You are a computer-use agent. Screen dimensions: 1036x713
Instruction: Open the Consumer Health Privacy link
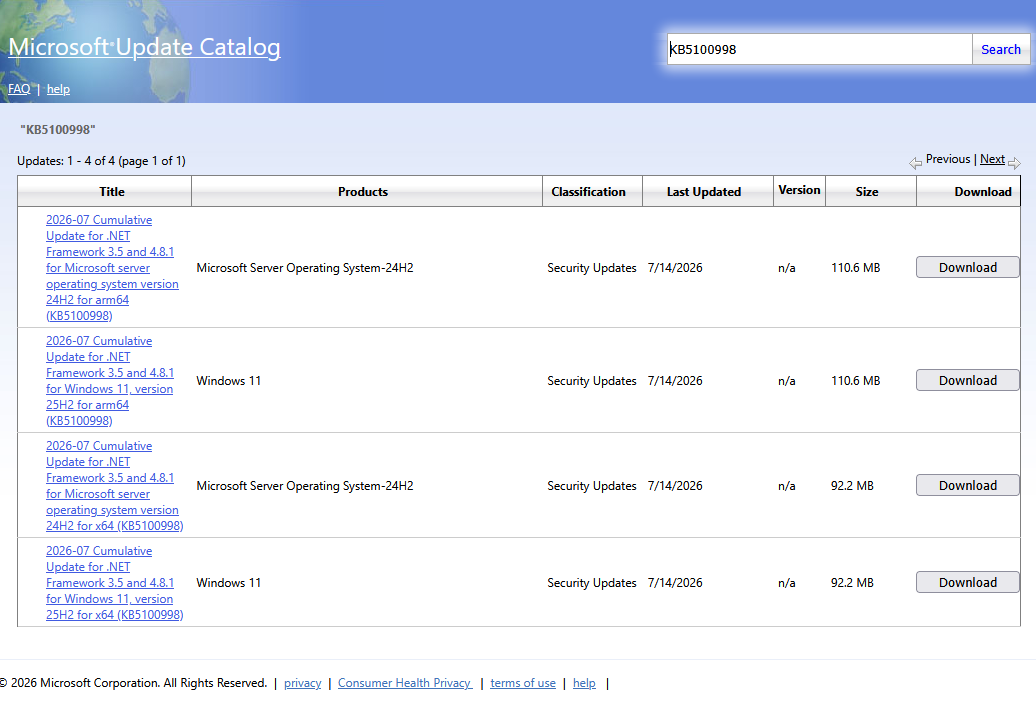[x=405, y=683]
